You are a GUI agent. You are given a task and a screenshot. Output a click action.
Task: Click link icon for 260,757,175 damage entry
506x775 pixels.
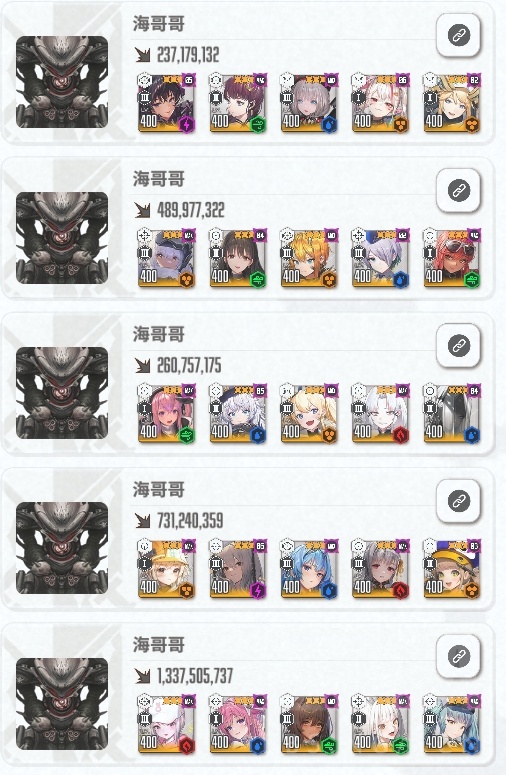458,345
